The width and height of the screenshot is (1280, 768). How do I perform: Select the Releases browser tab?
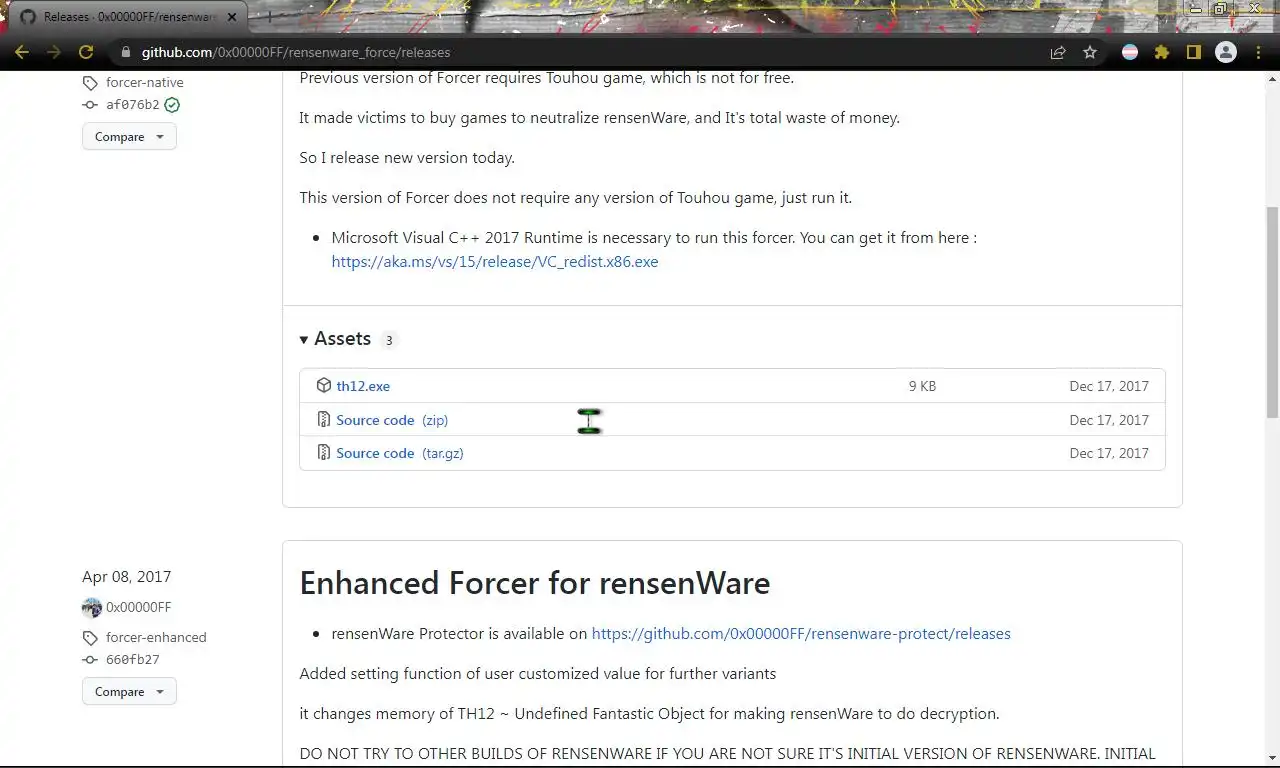pos(130,17)
